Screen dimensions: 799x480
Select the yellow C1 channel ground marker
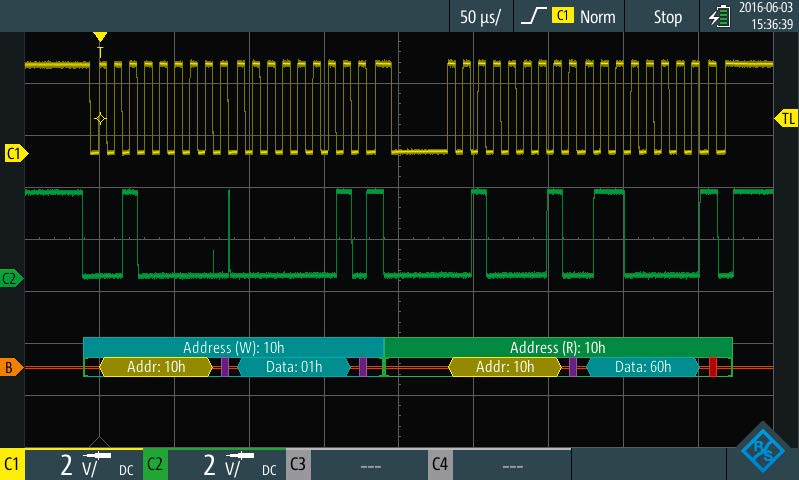[x=14, y=153]
